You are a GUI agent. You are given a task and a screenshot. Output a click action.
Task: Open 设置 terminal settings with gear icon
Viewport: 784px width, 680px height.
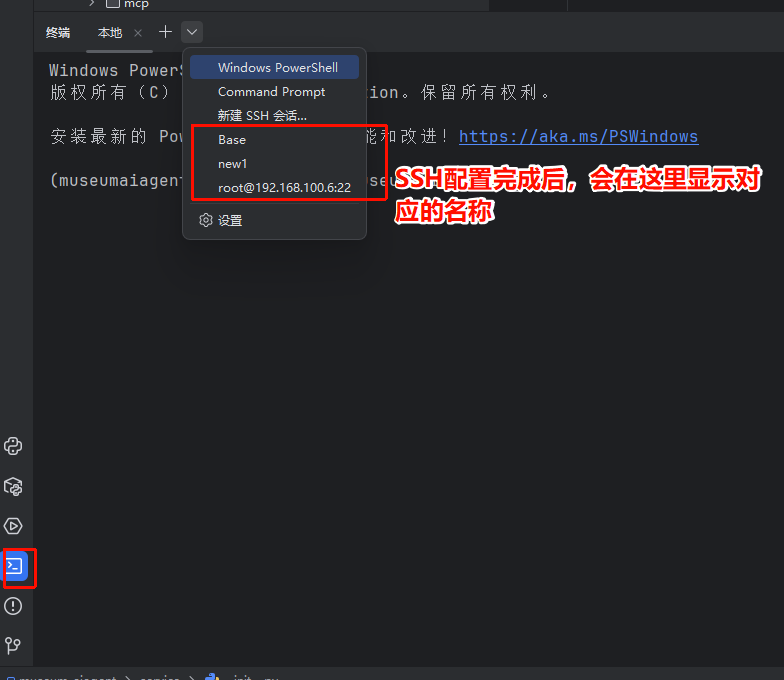[222, 220]
